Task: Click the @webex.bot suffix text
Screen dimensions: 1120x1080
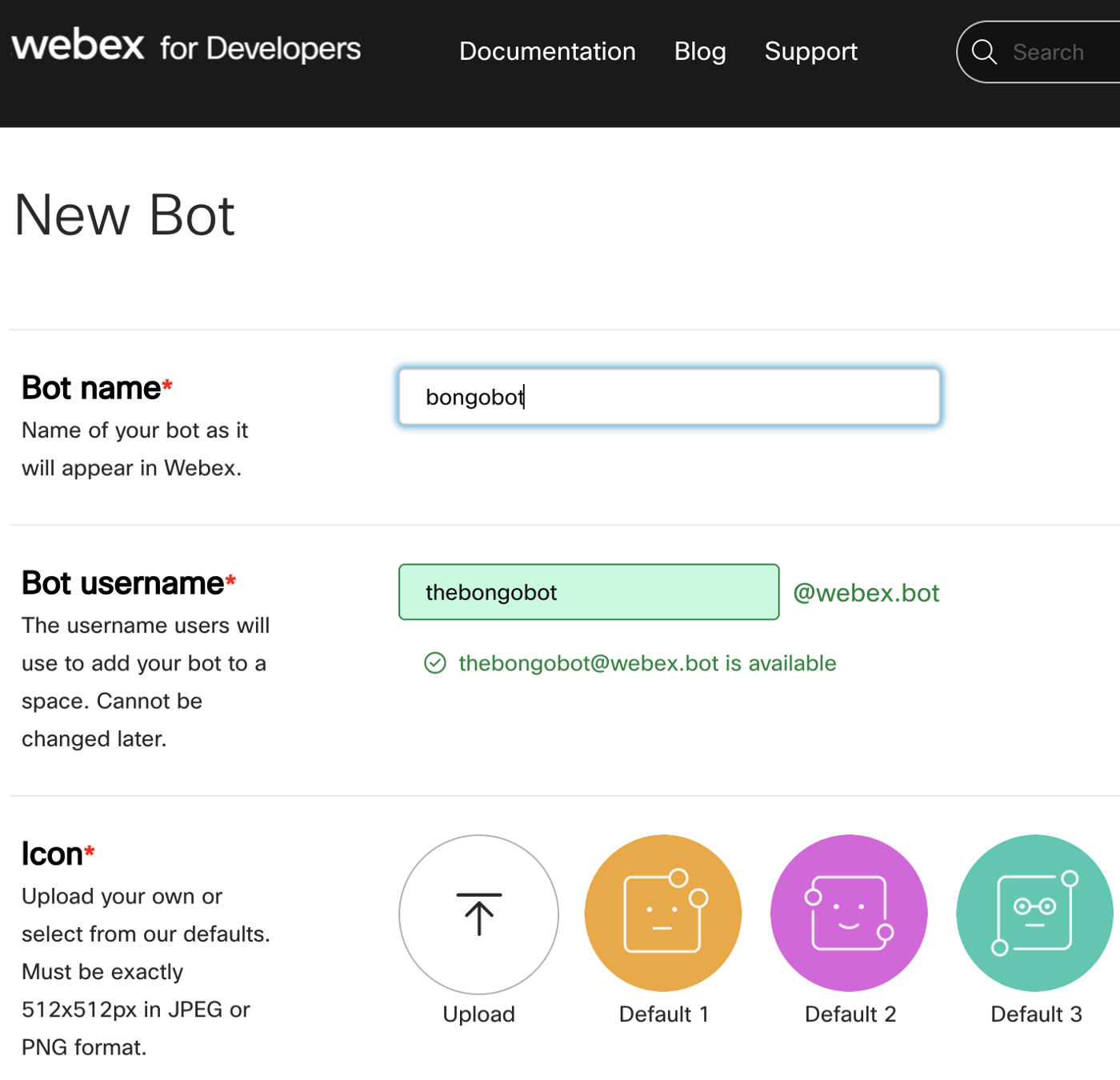Action: tap(866, 593)
